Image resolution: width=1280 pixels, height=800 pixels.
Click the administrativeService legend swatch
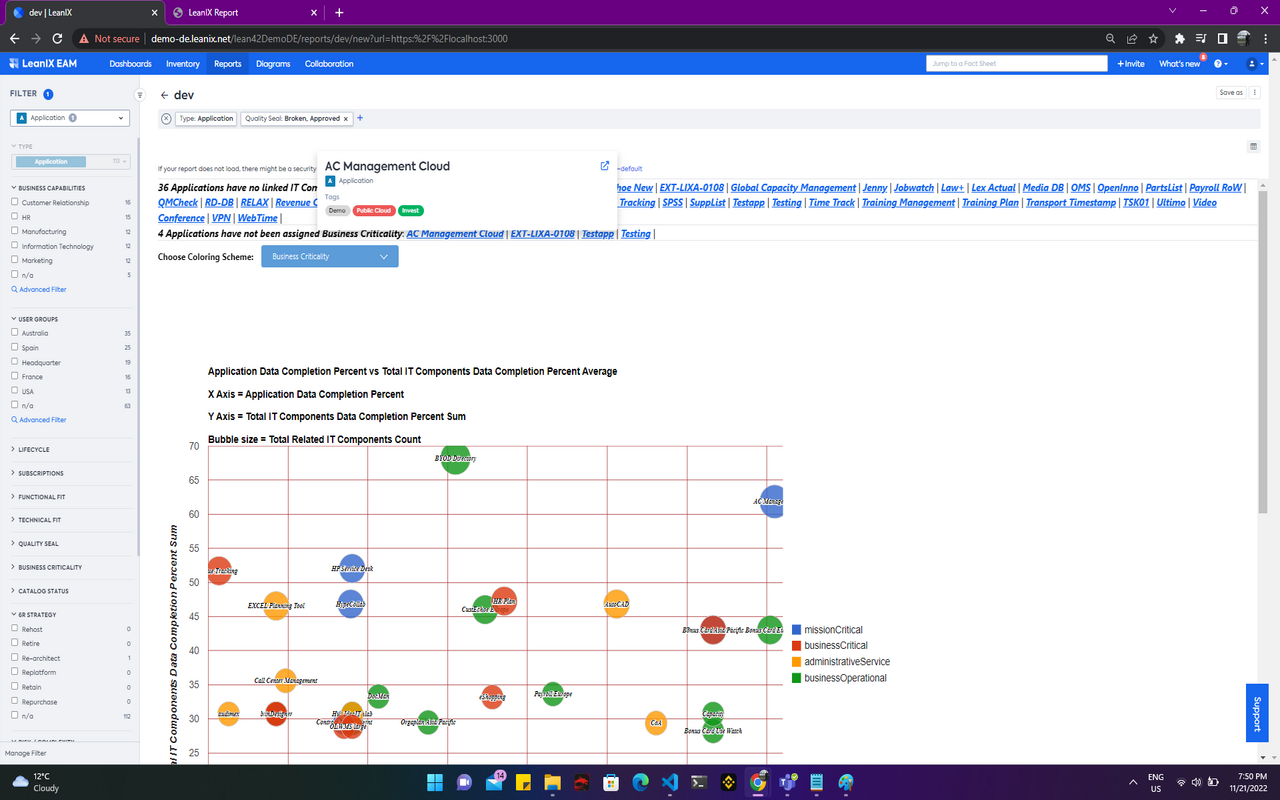pos(797,662)
